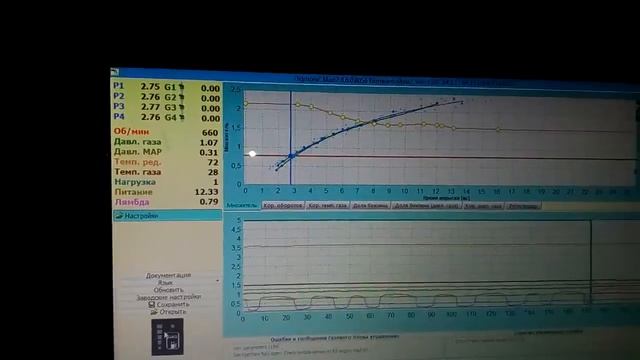Click Заводские настройки to restore defaults
The image size is (640, 360).
pyautogui.click(x=168, y=297)
